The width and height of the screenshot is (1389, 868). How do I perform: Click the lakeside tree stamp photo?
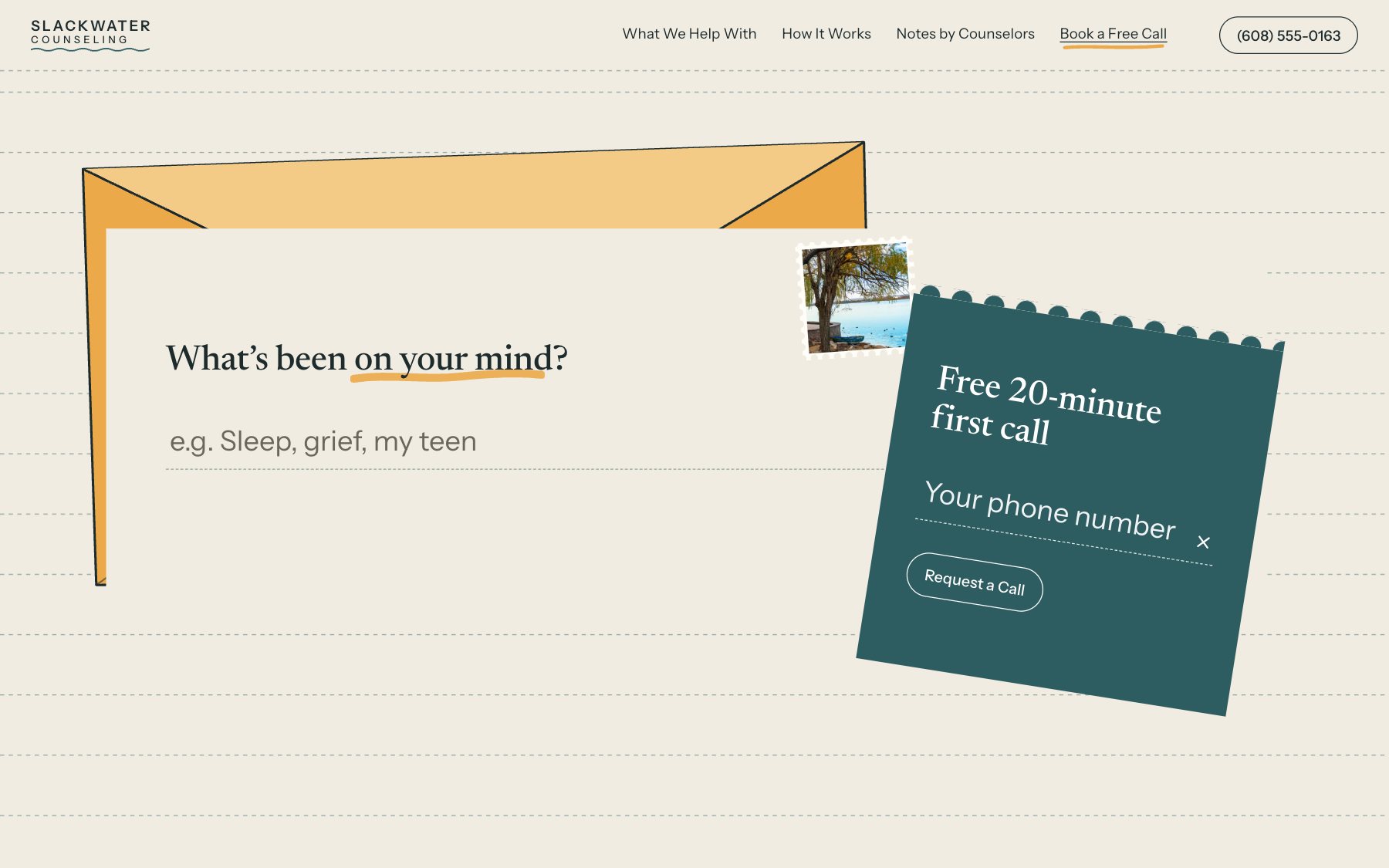coord(855,298)
